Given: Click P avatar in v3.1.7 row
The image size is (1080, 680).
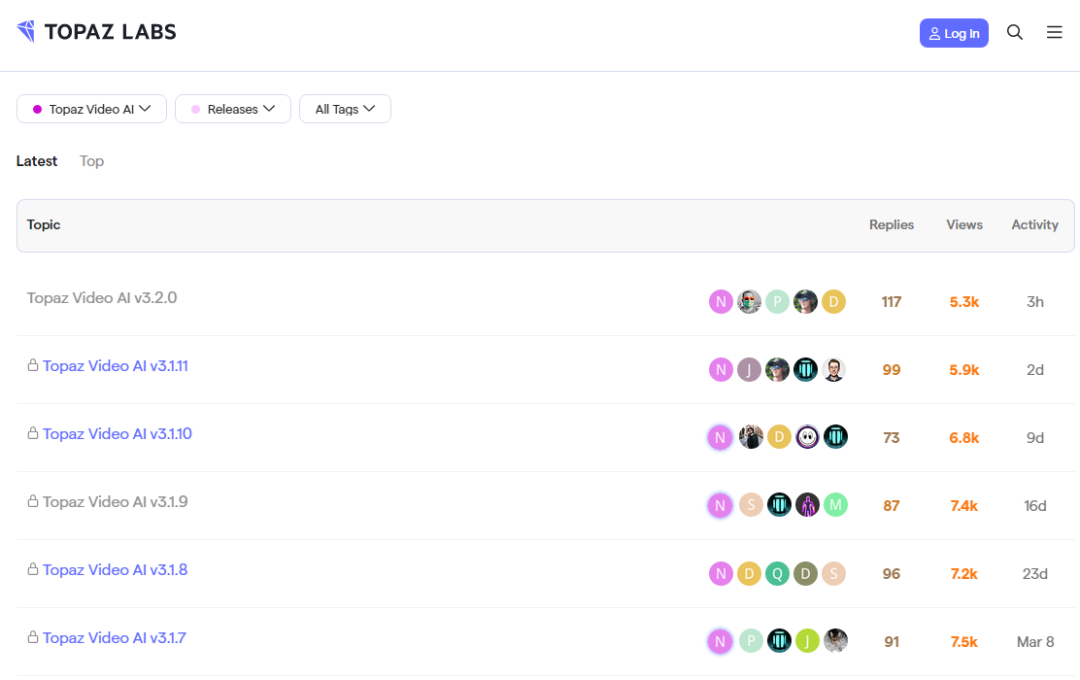Looking at the screenshot, I should pyautogui.click(x=751, y=641).
